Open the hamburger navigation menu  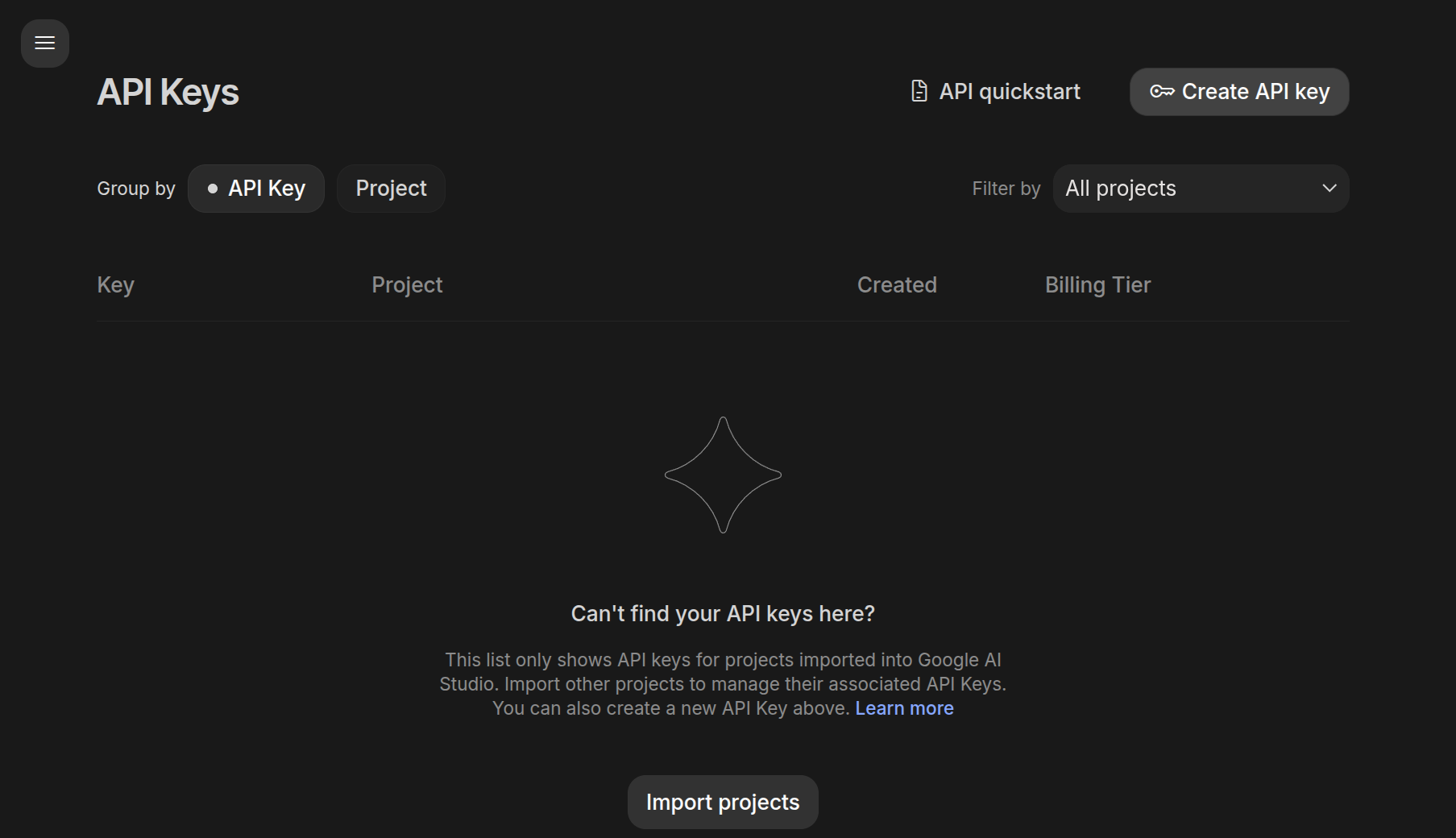click(45, 44)
